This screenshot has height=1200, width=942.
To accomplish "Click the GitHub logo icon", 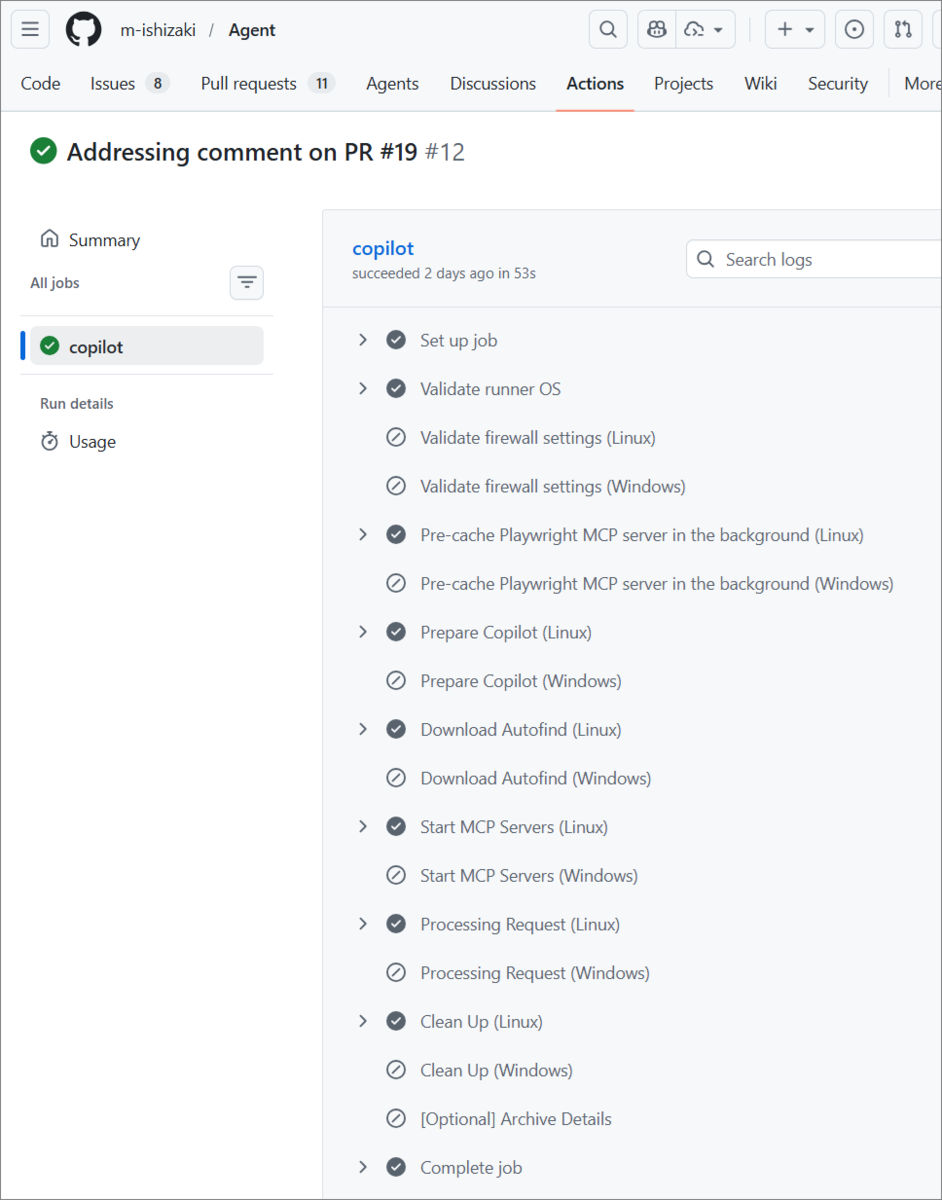I will point(84,30).
